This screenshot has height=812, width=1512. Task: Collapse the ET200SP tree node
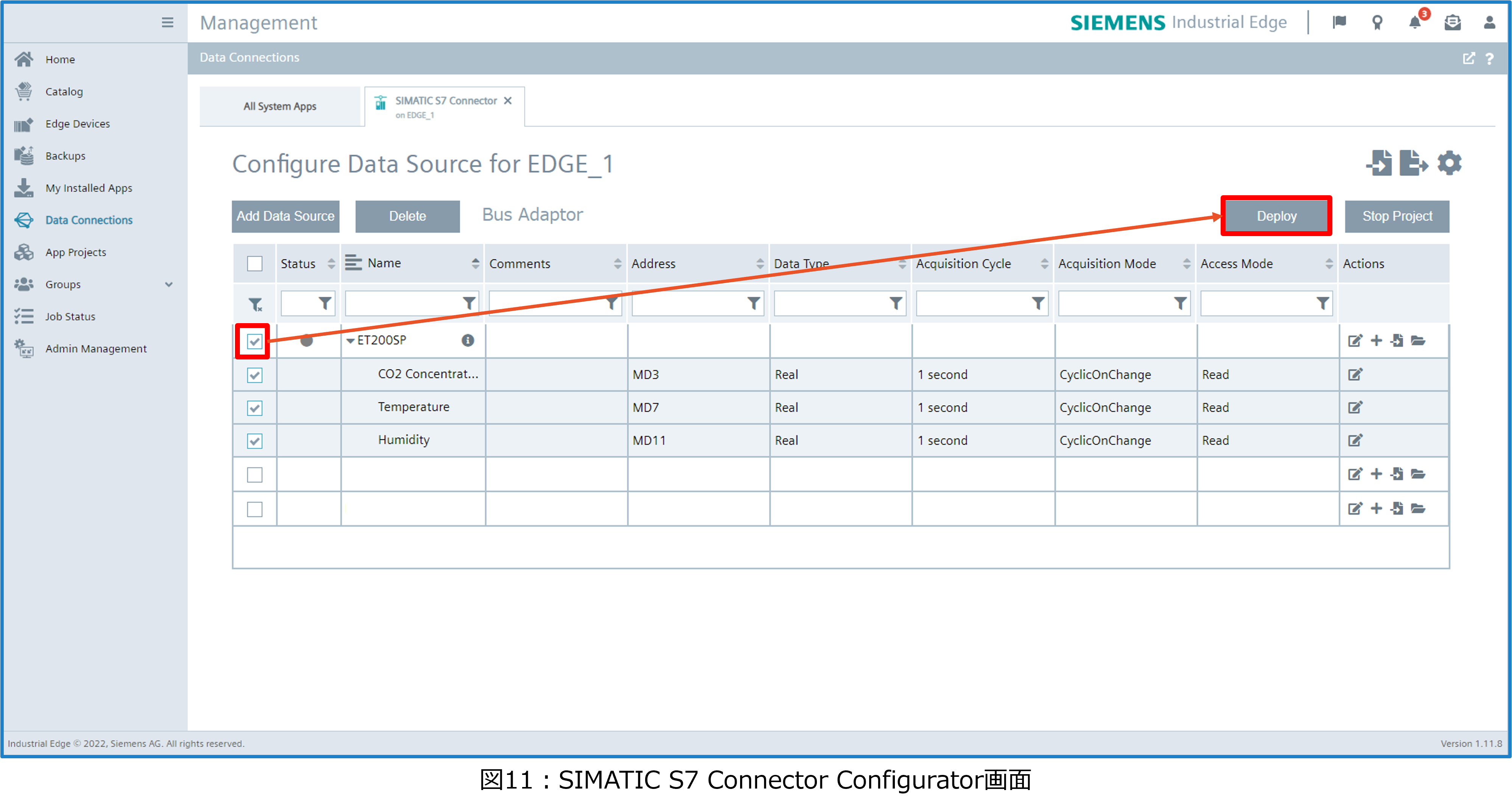[x=350, y=341]
